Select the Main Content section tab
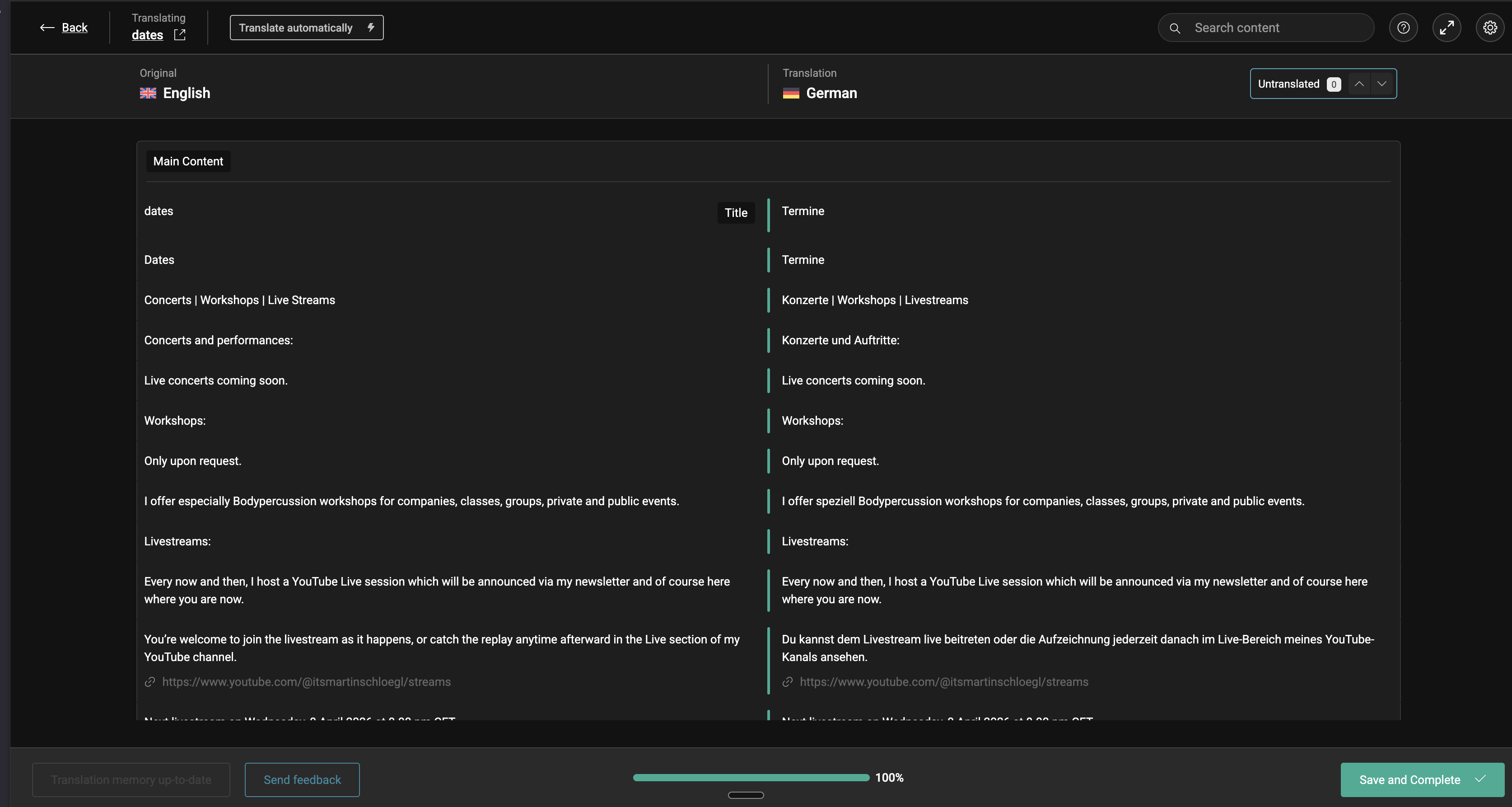This screenshot has width=1512, height=807. [x=188, y=161]
